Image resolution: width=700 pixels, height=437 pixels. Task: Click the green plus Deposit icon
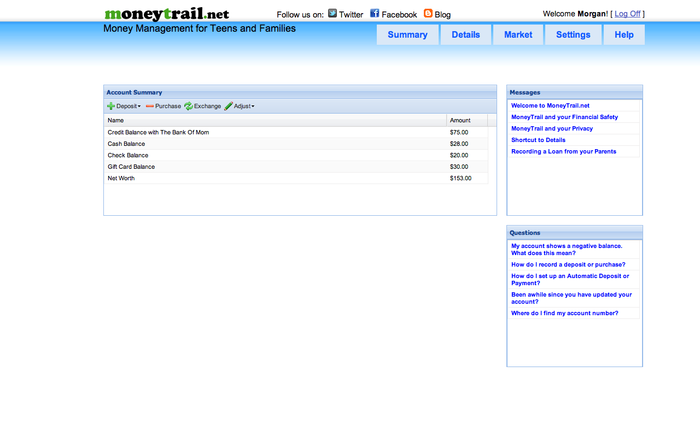point(111,106)
